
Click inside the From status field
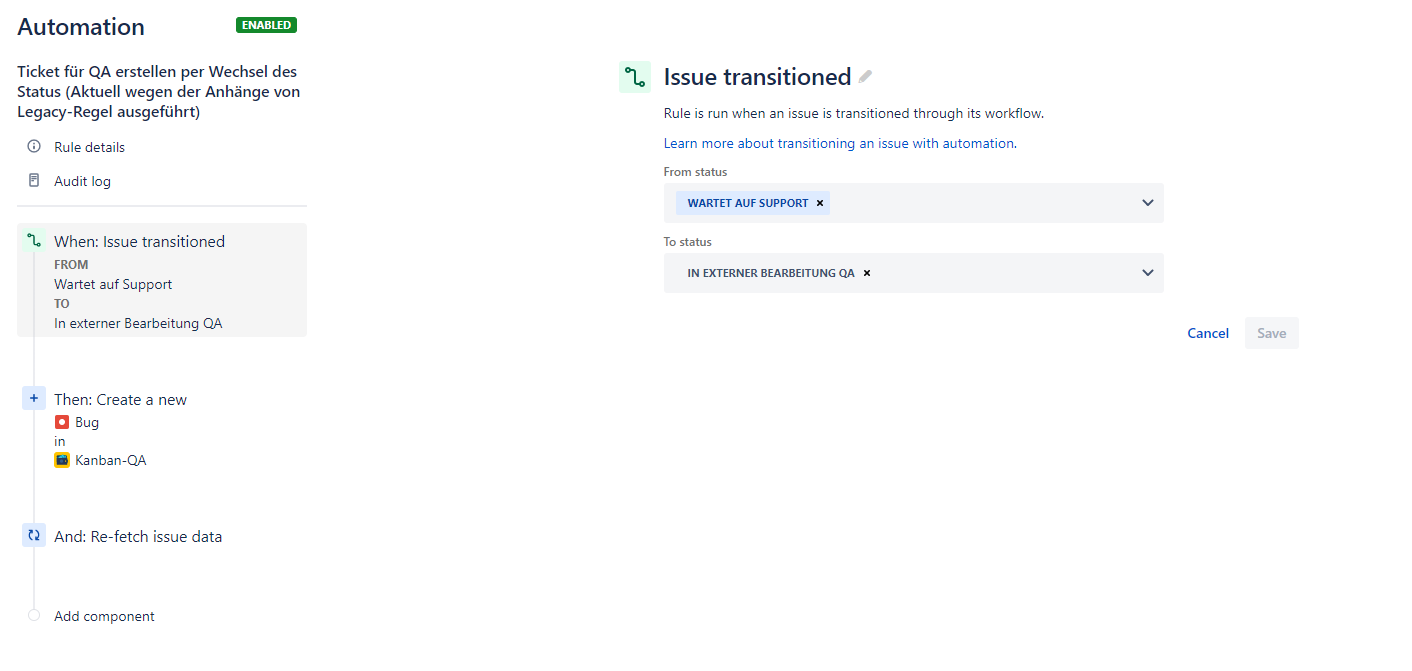click(x=914, y=203)
